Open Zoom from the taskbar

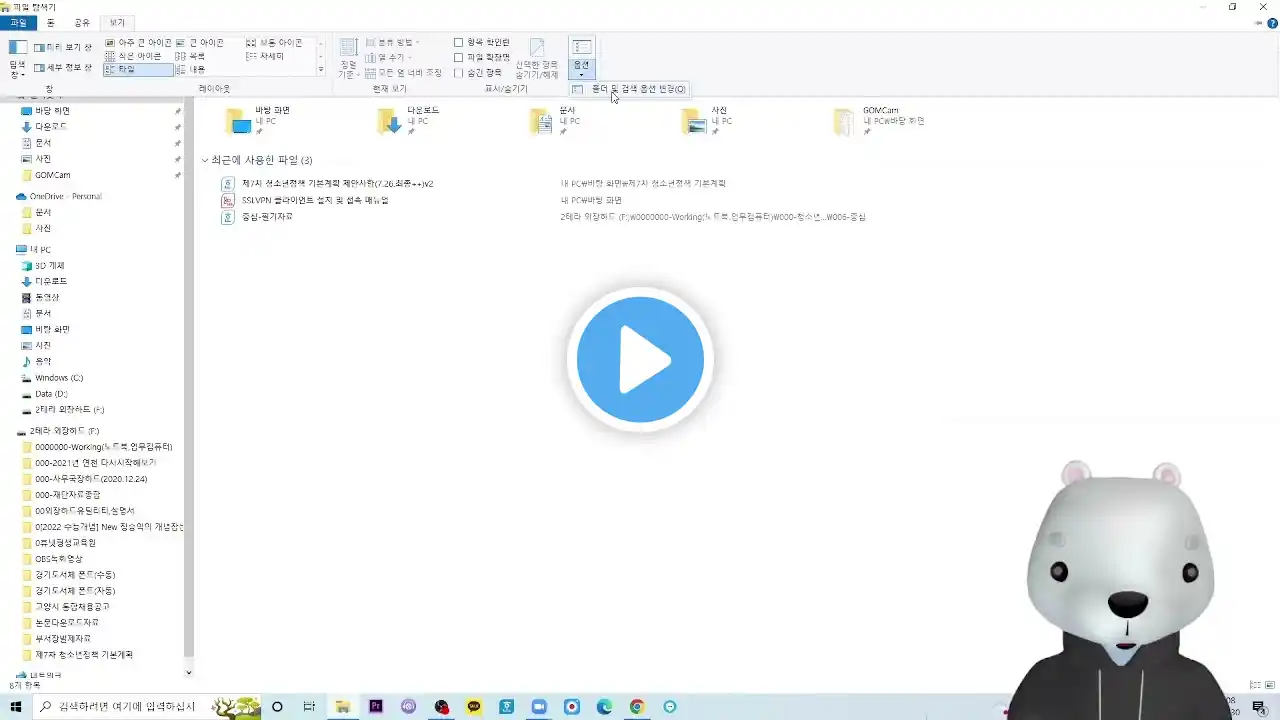click(539, 707)
